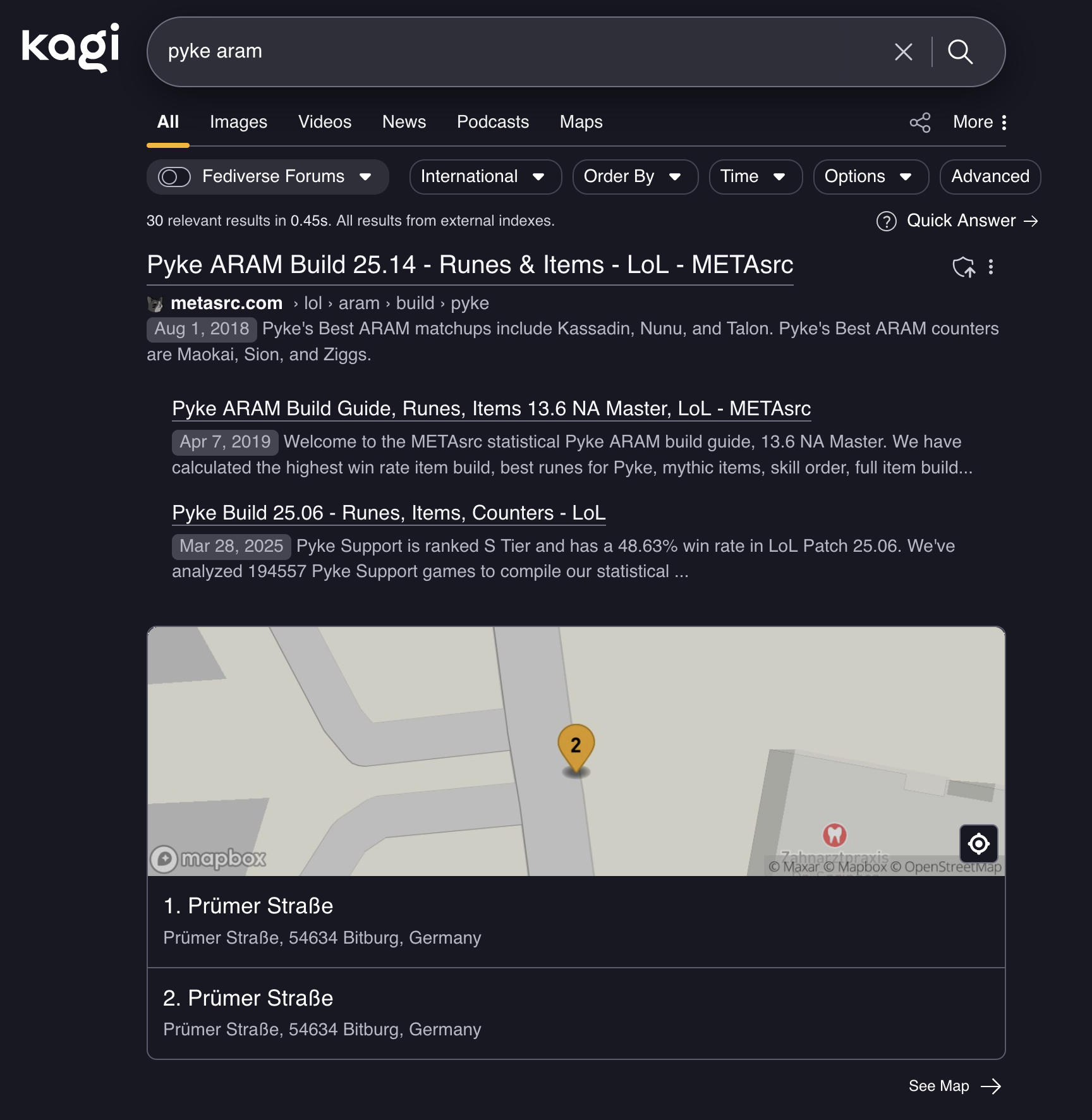Open the kebab menu next to More

pyautogui.click(x=1004, y=122)
